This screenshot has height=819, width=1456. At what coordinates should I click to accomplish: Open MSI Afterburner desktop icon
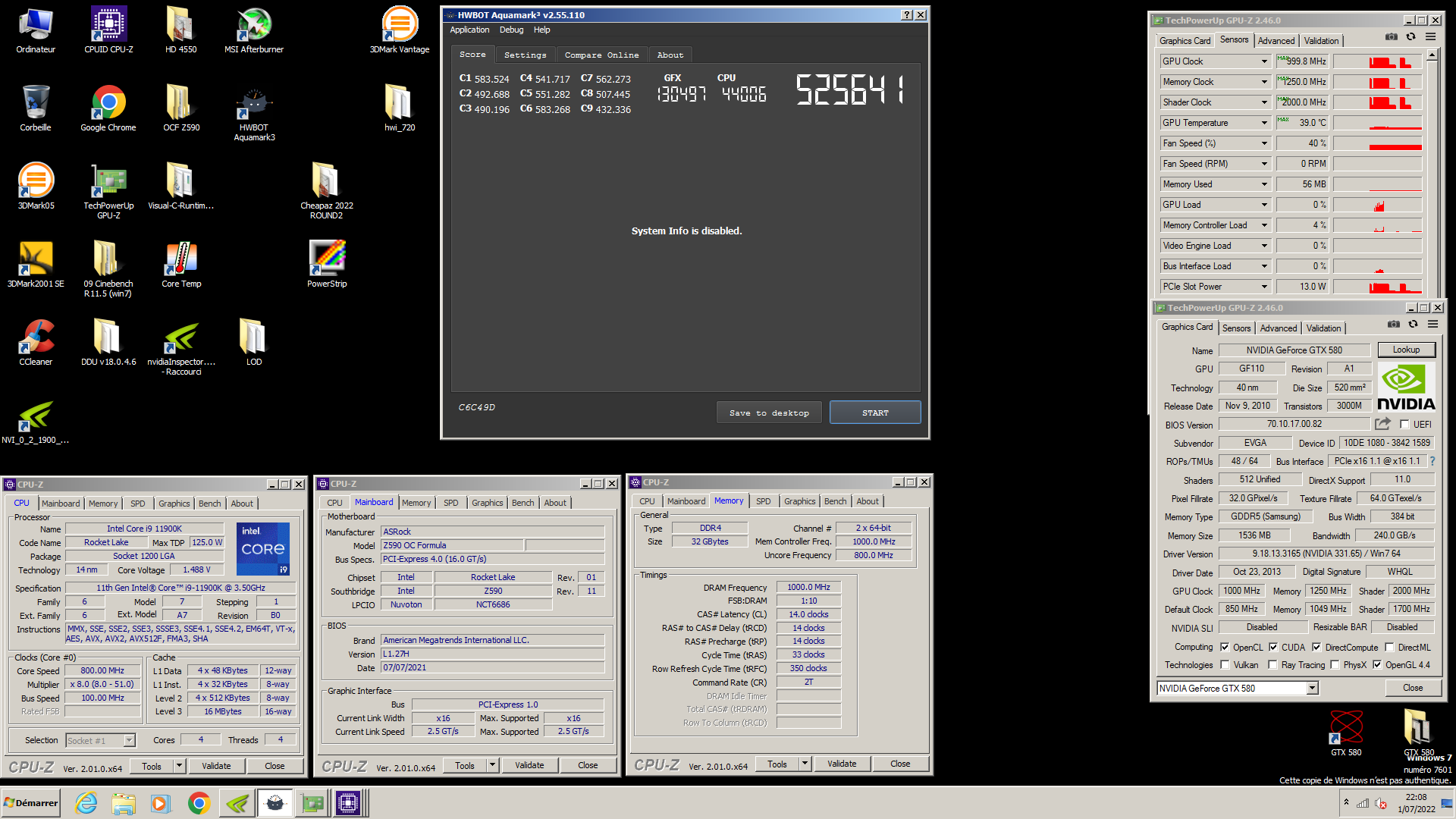coord(254,30)
